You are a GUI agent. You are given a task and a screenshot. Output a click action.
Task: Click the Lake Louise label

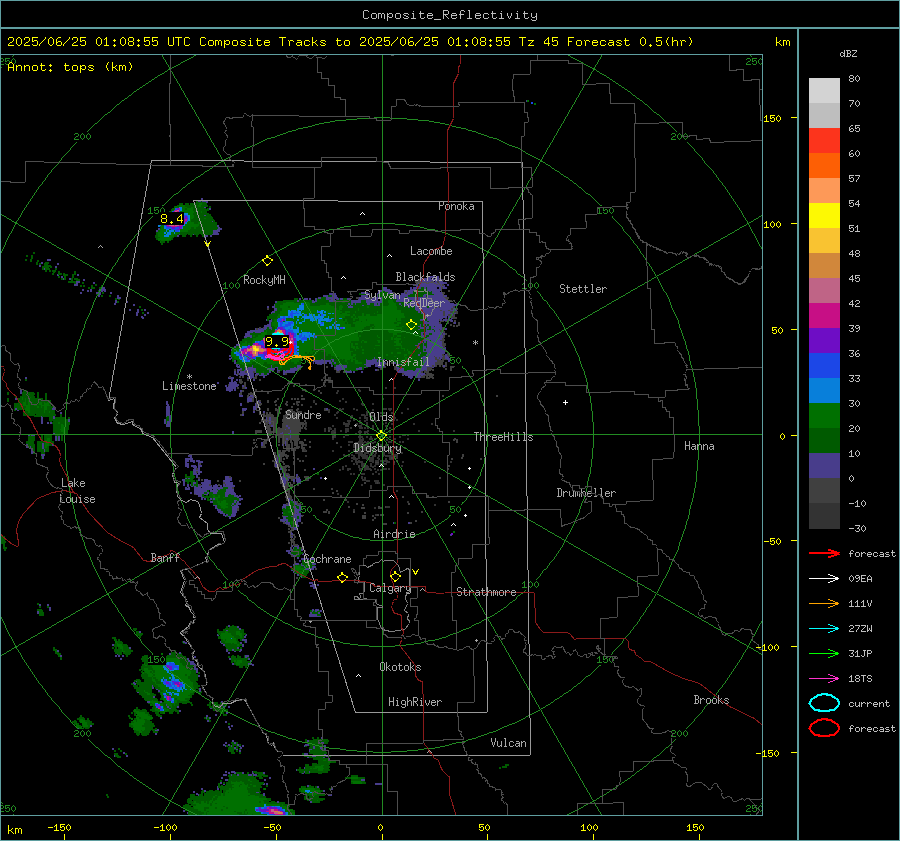click(78, 491)
